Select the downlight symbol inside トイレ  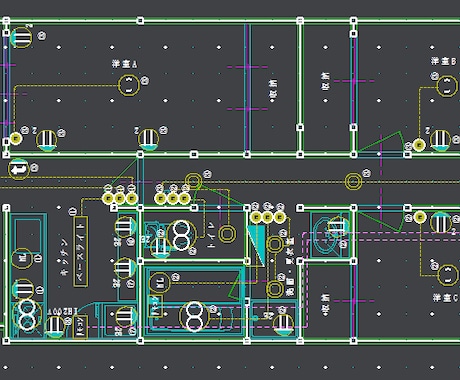[227, 233]
